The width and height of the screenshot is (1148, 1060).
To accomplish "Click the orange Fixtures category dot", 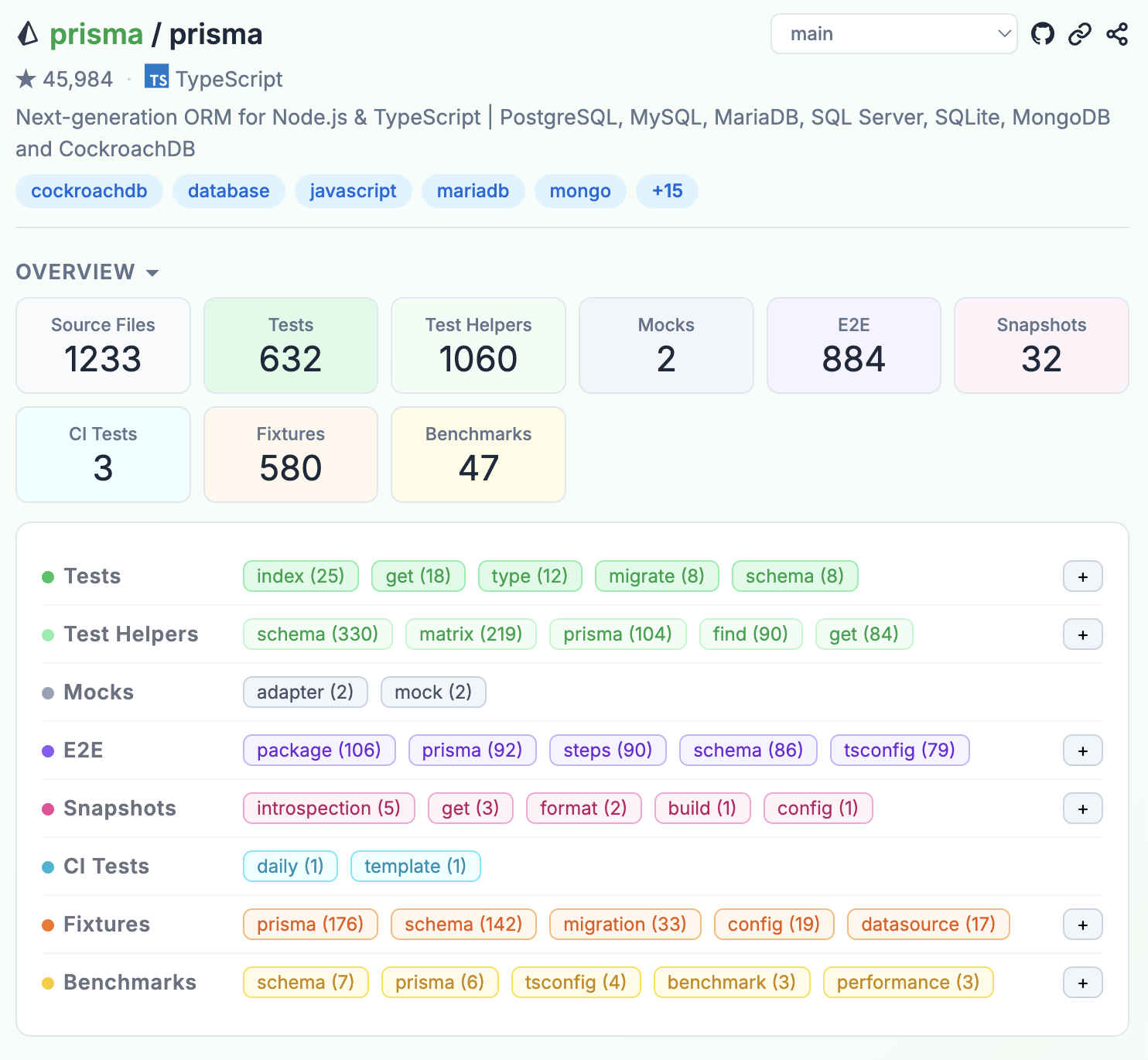I will pos(48,925).
